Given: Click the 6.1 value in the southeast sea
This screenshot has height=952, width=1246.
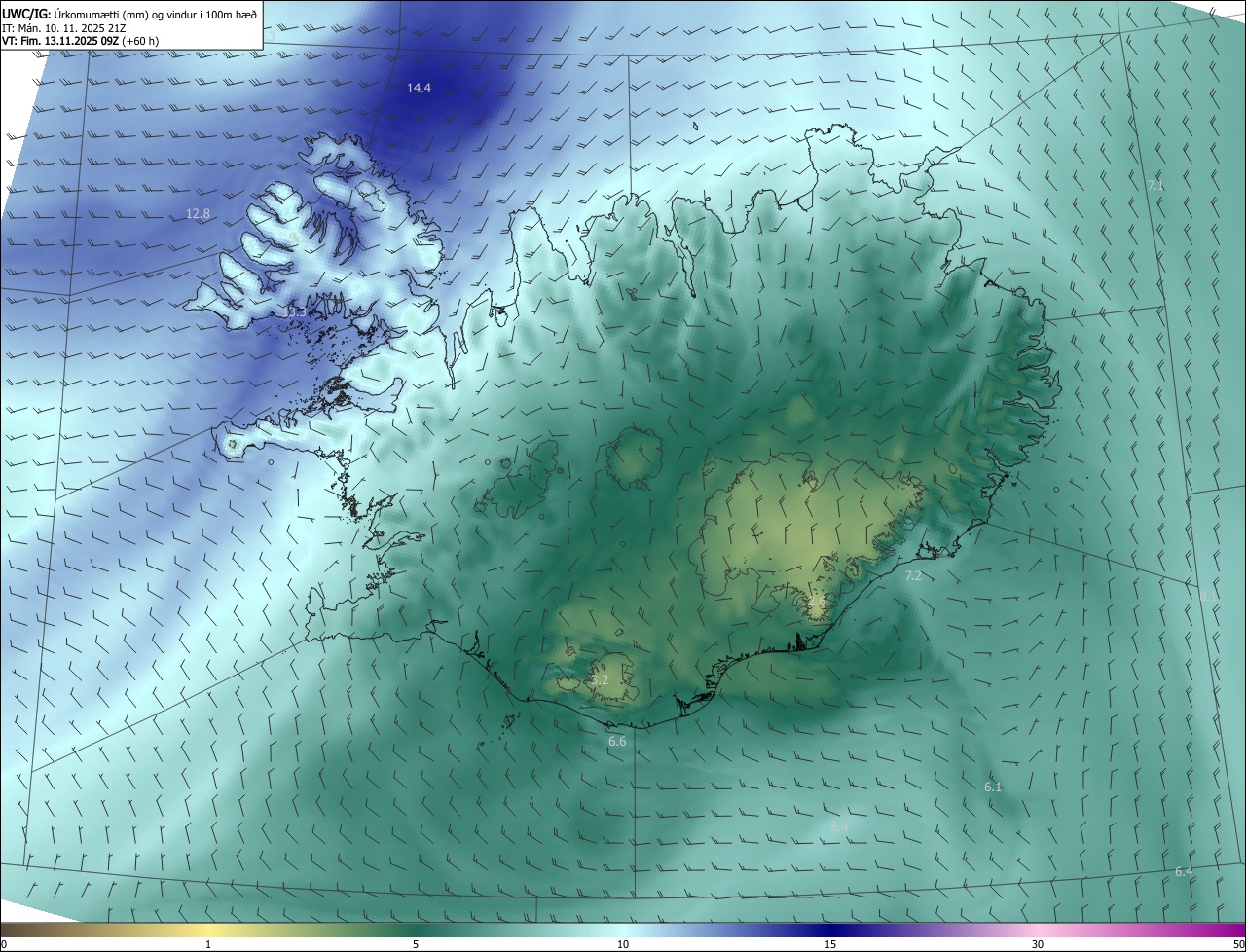Looking at the screenshot, I should click(x=993, y=787).
